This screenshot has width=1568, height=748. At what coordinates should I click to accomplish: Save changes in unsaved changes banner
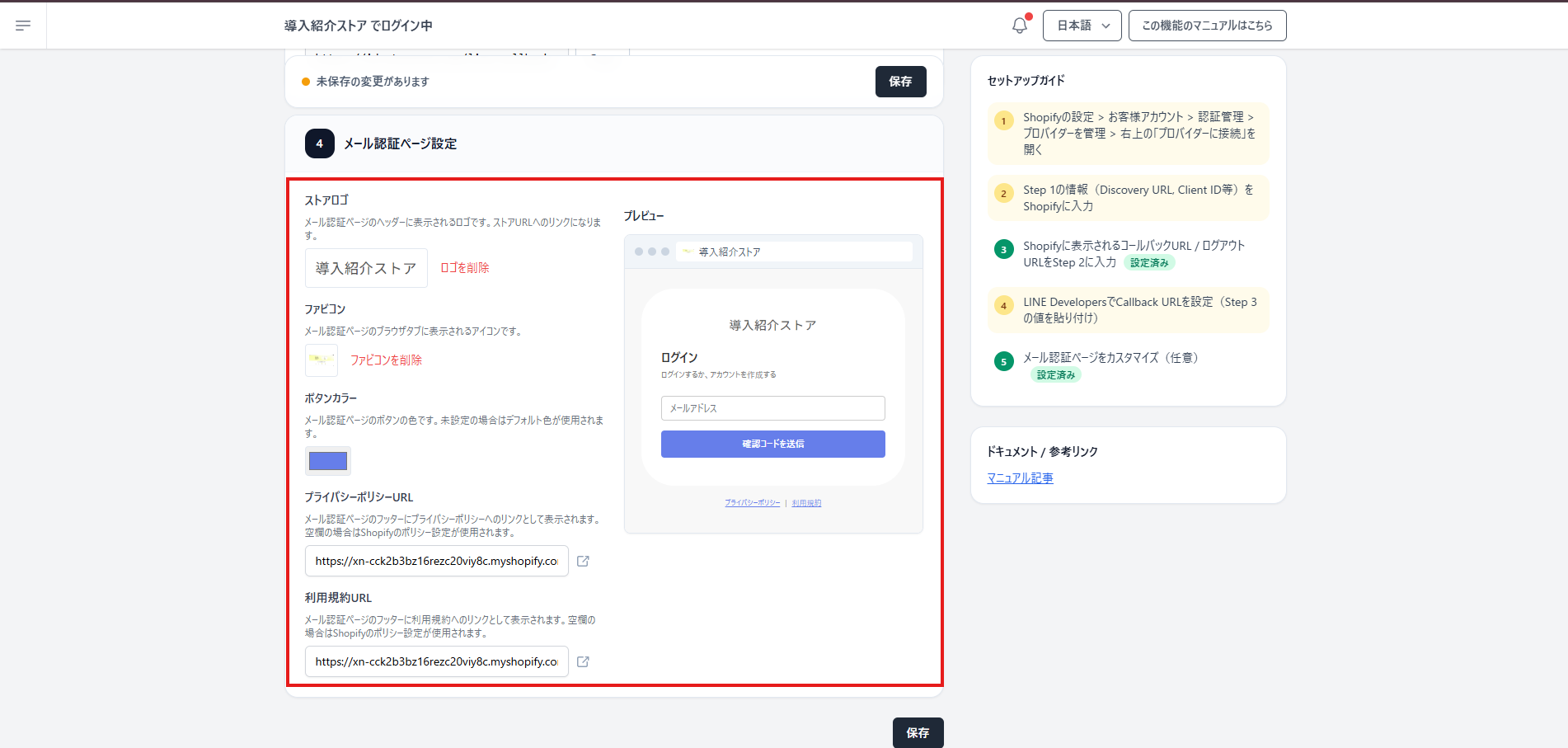pos(900,82)
